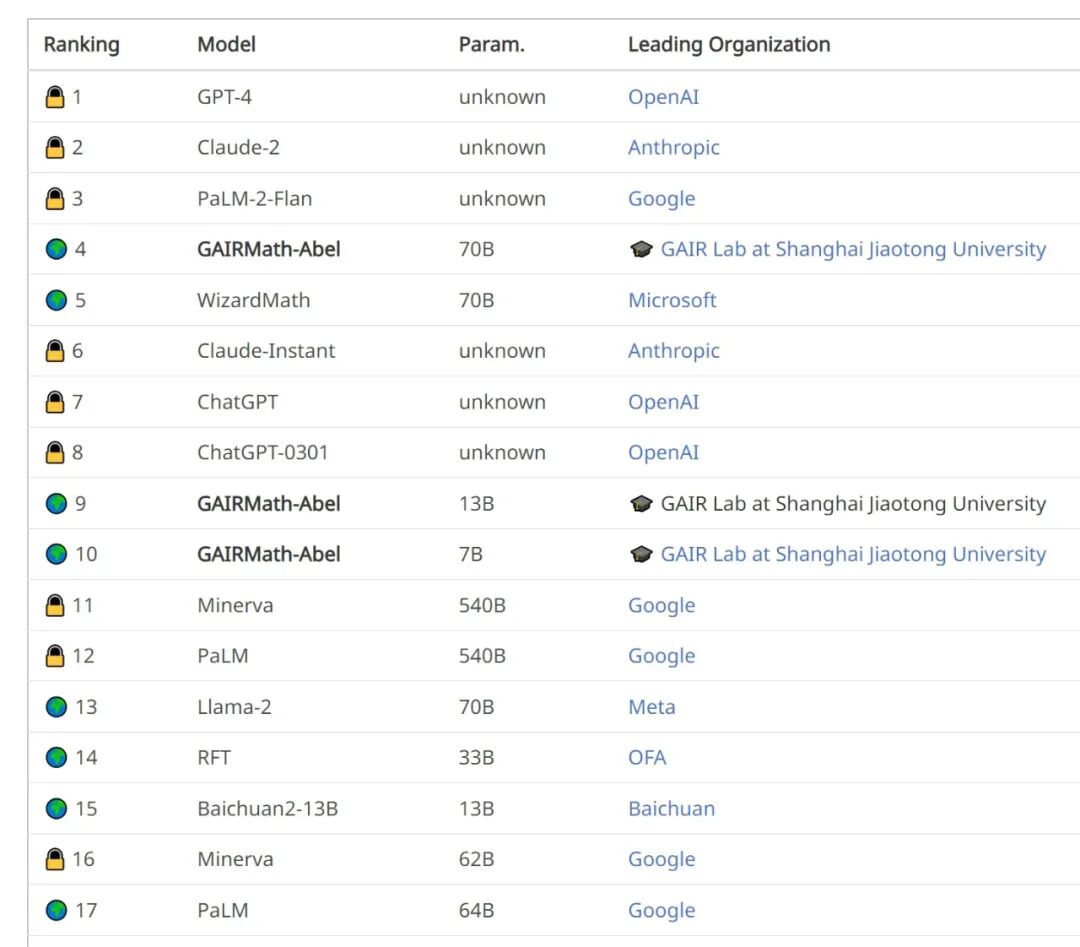This screenshot has width=1080, height=947.
Task: Open the OpenAI link for GPT-4
Action: point(663,97)
